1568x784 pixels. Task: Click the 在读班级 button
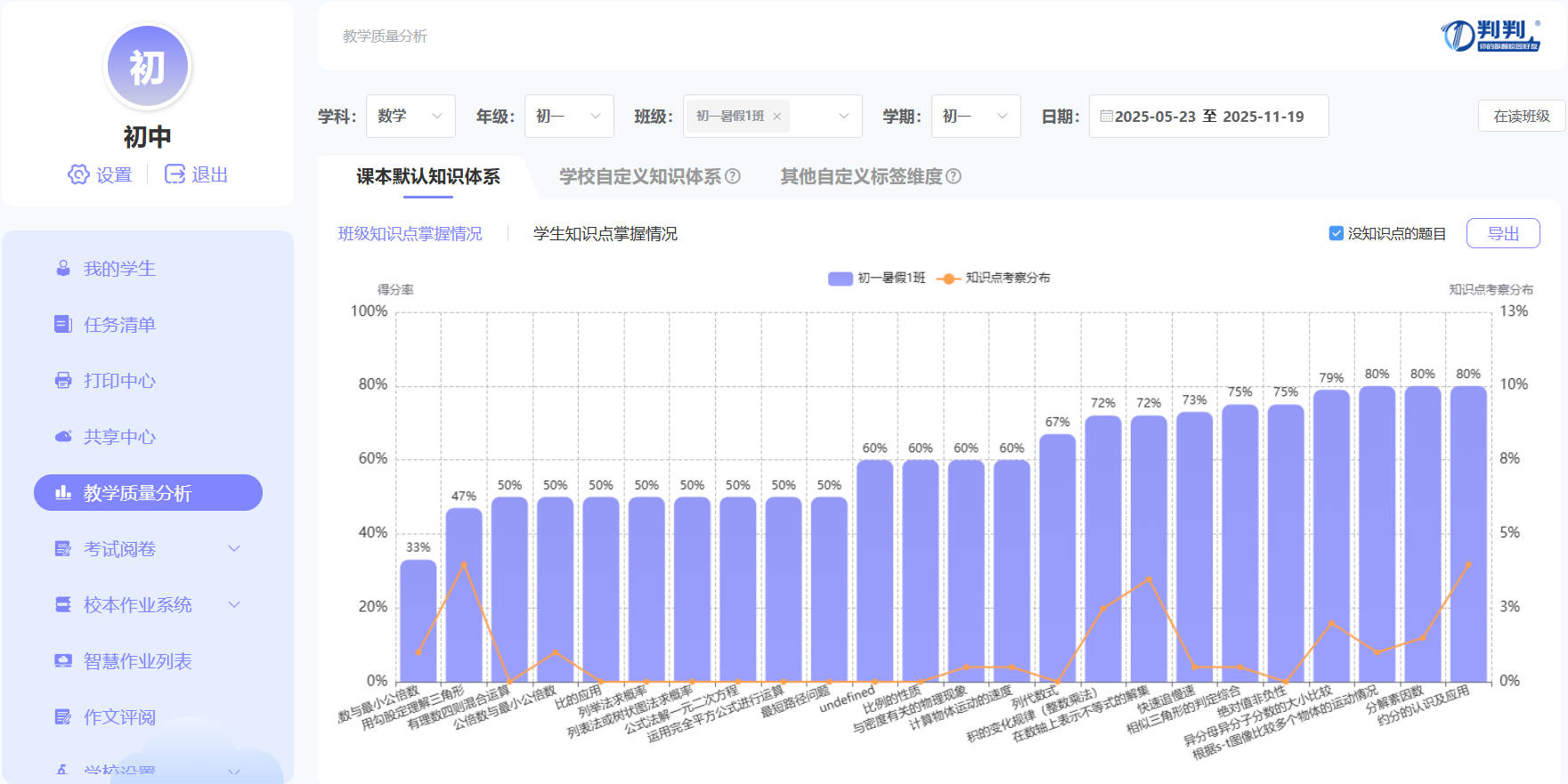pyautogui.click(x=1521, y=117)
